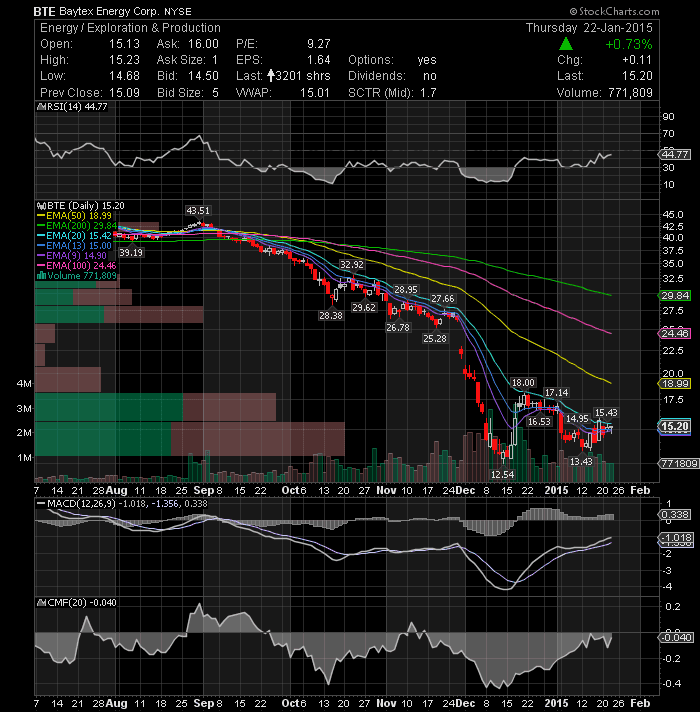The width and height of the screenshot is (700, 712).
Task: Click the MACD legend line marker
Action: point(41,504)
